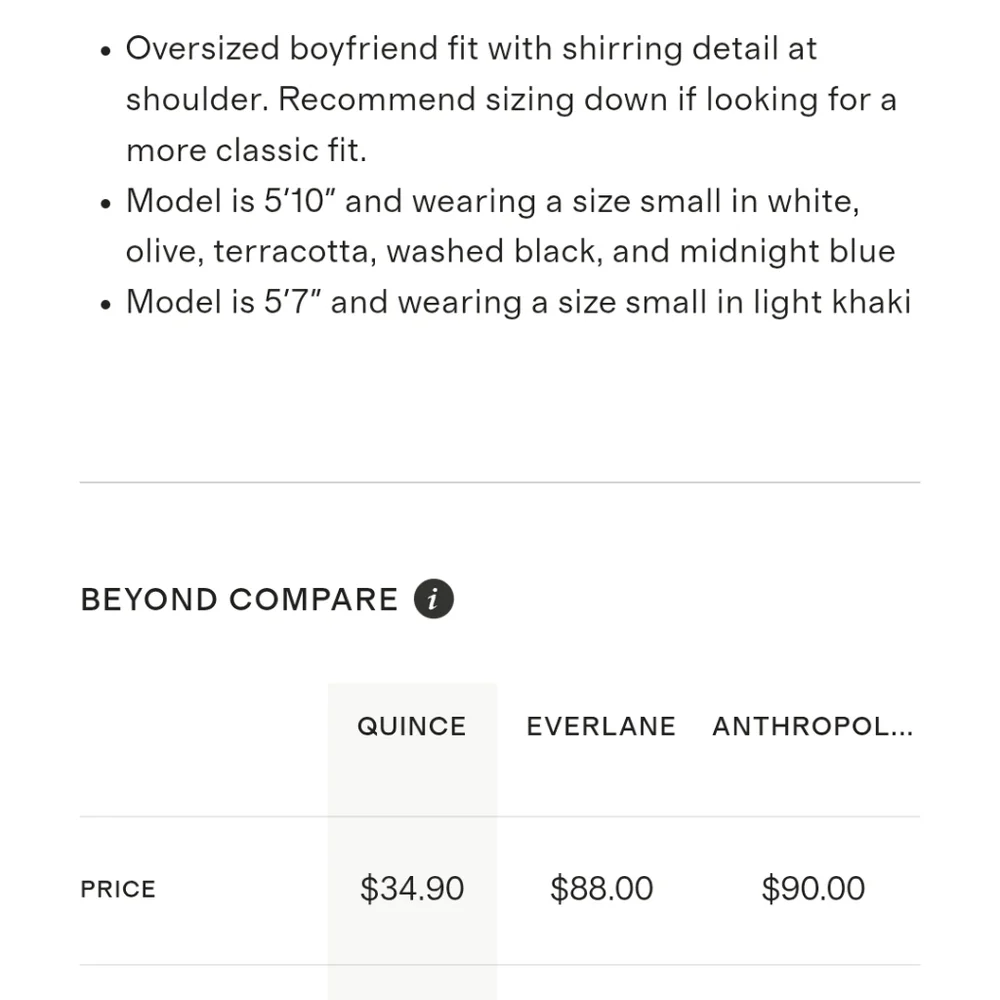Click the Model is 5'7" light khaki line
This screenshot has height=1000, width=1000.
tap(518, 302)
